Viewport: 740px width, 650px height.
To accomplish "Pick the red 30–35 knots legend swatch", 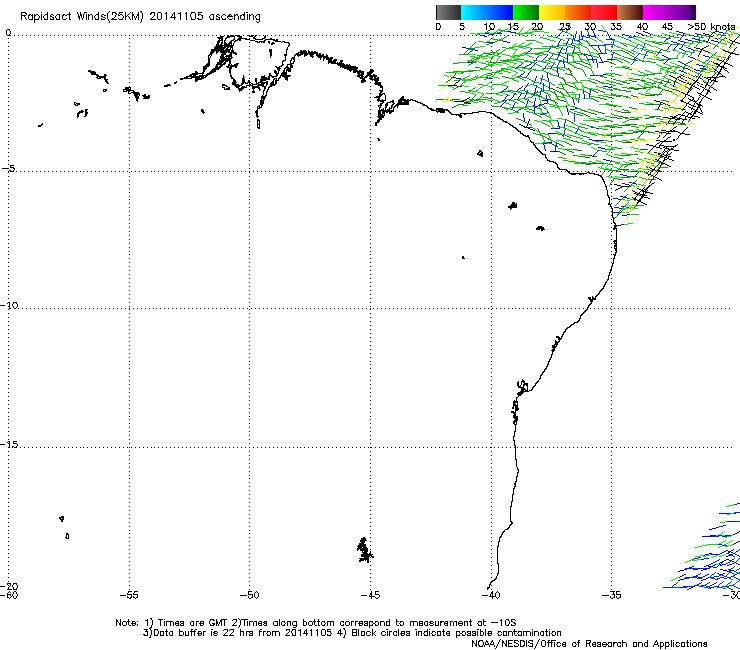I will (604, 12).
